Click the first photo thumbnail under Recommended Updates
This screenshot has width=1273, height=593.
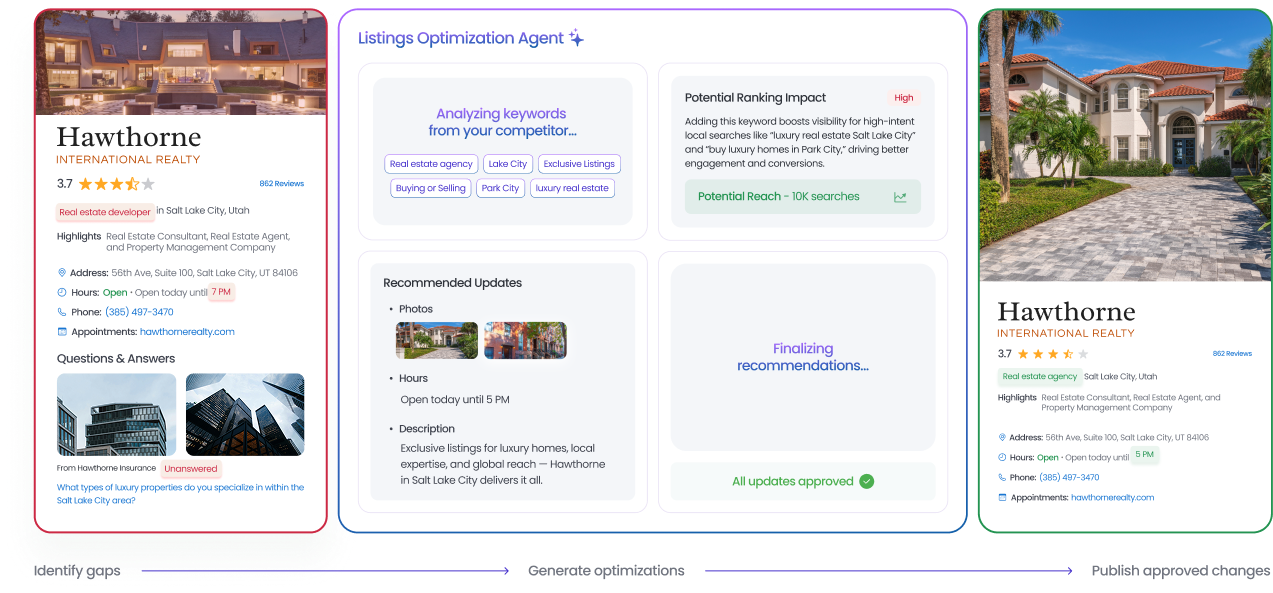(436, 340)
